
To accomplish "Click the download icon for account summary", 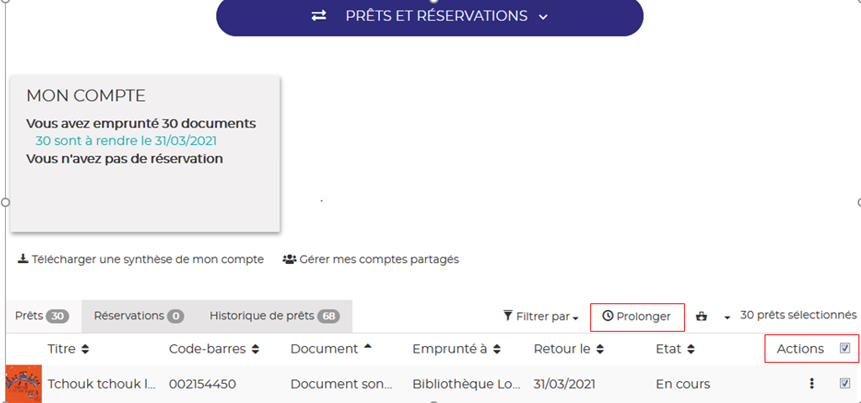I will pyautogui.click(x=23, y=259).
